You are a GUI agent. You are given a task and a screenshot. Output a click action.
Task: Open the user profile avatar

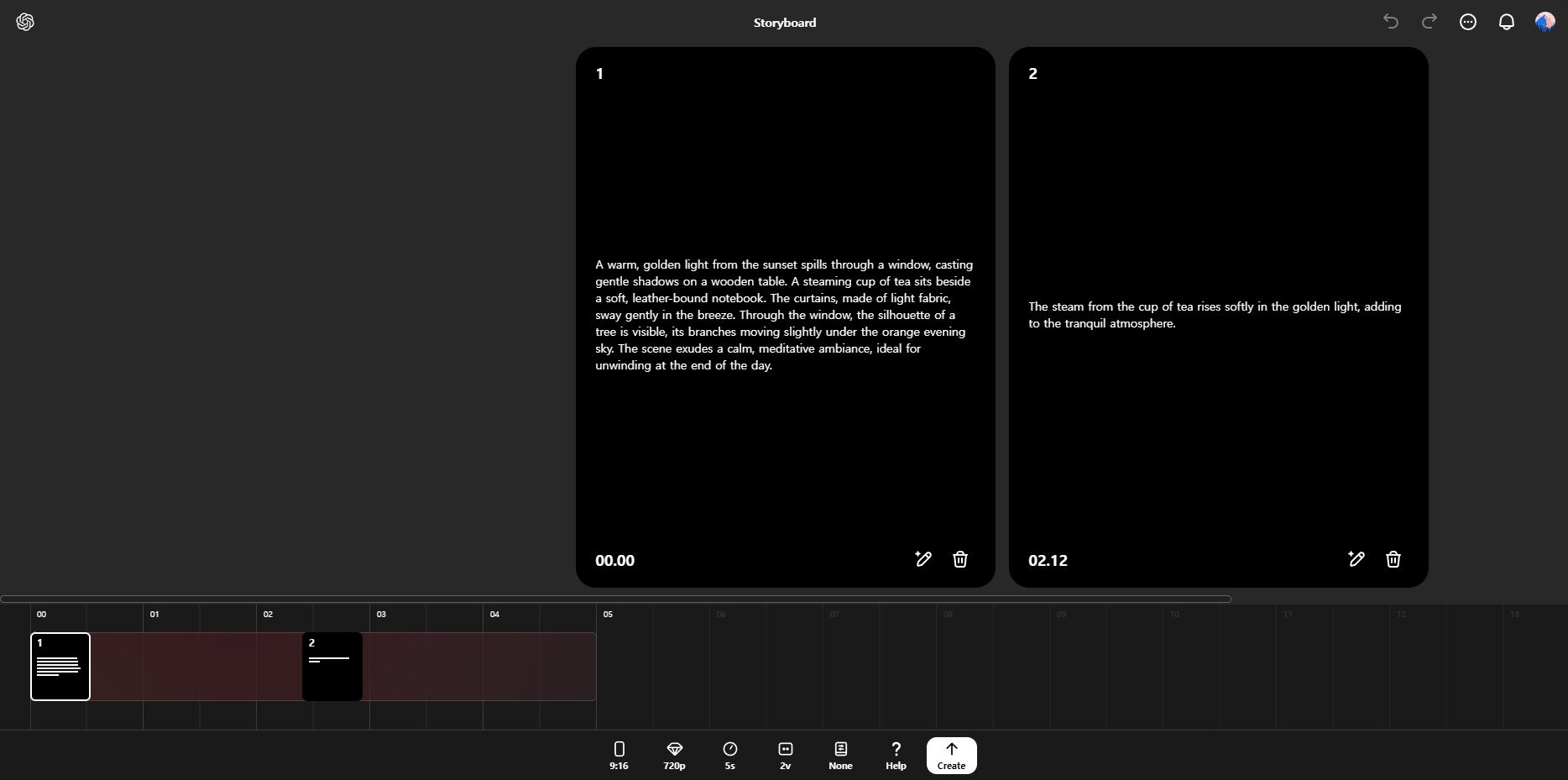pyautogui.click(x=1545, y=22)
